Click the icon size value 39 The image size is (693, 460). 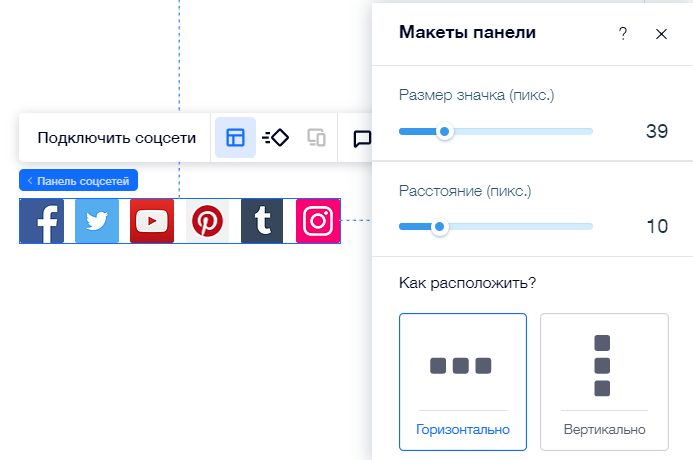click(657, 131)
